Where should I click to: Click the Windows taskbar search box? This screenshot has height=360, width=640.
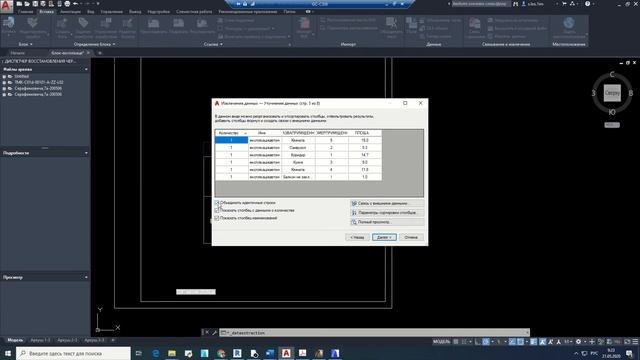click(x=73, y=353)
